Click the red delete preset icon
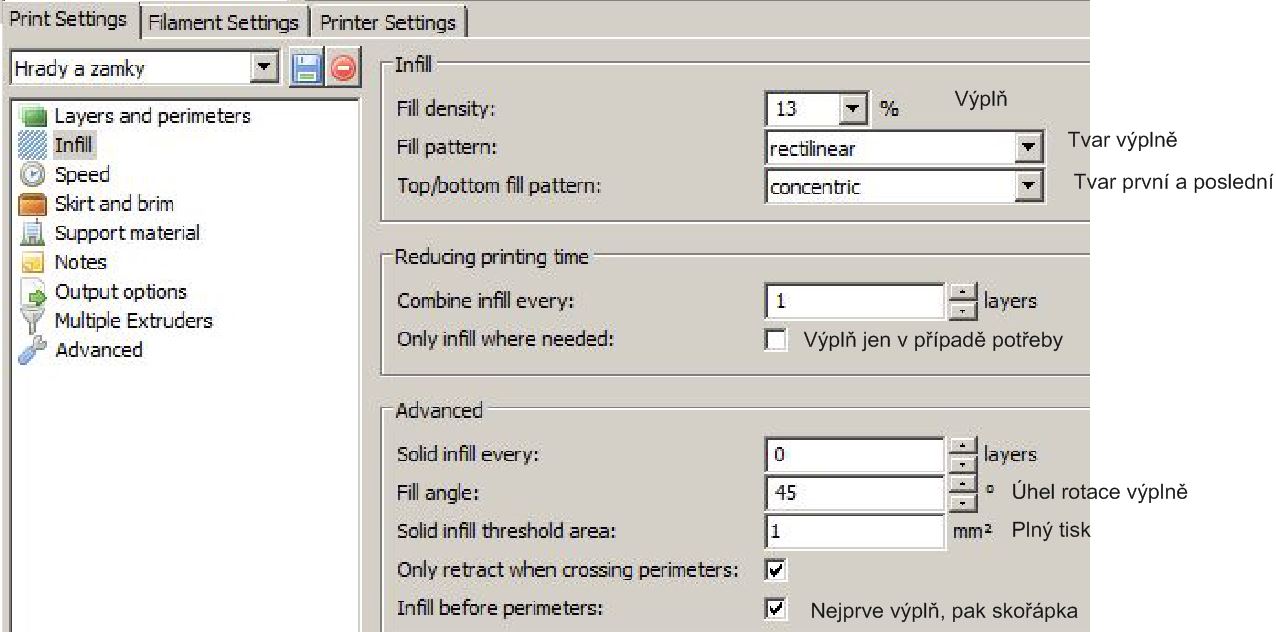1276x632 pixels. [343, 69]
